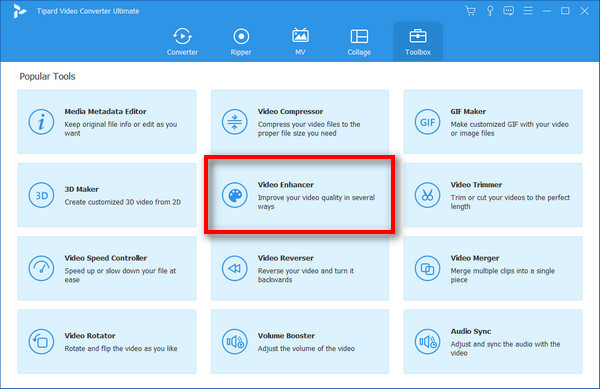Open the MV tab
The image size is (600, 389).
300,42
